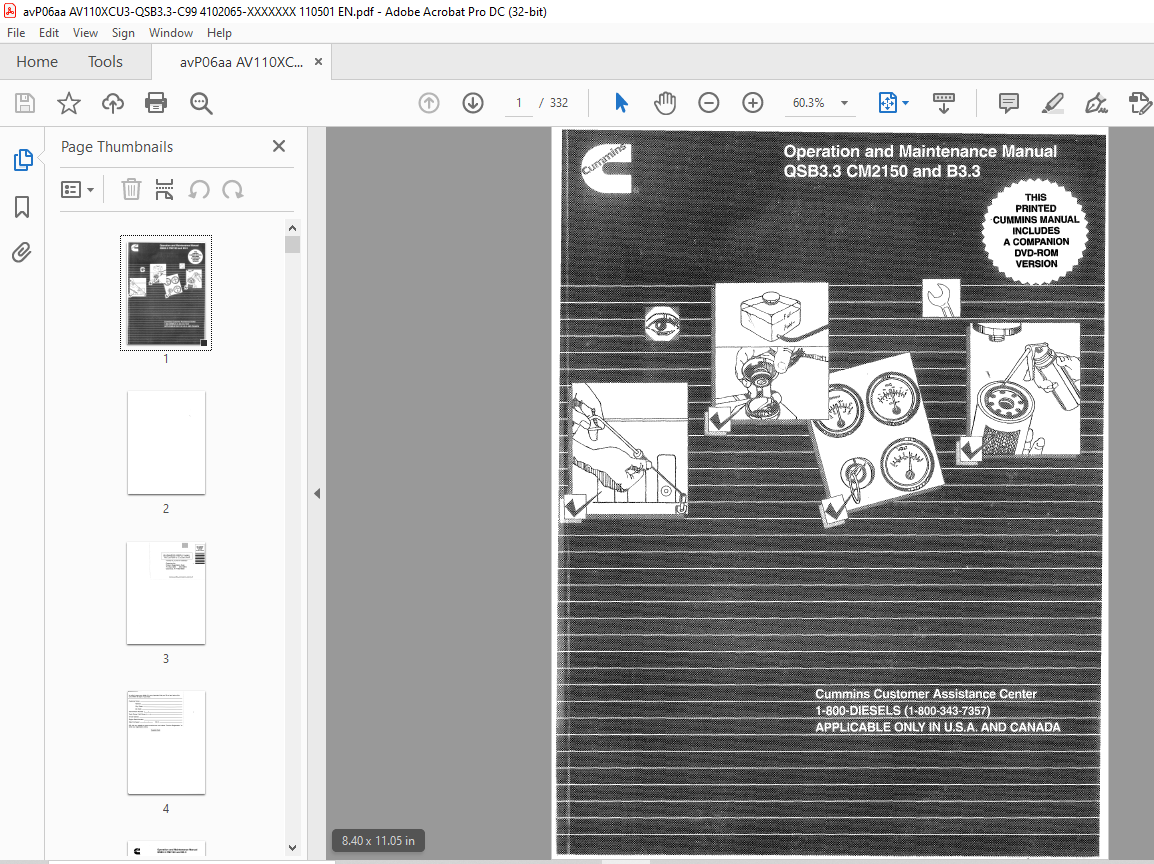Click the thumbnails scrollbar down arrow

coord(292,848)
